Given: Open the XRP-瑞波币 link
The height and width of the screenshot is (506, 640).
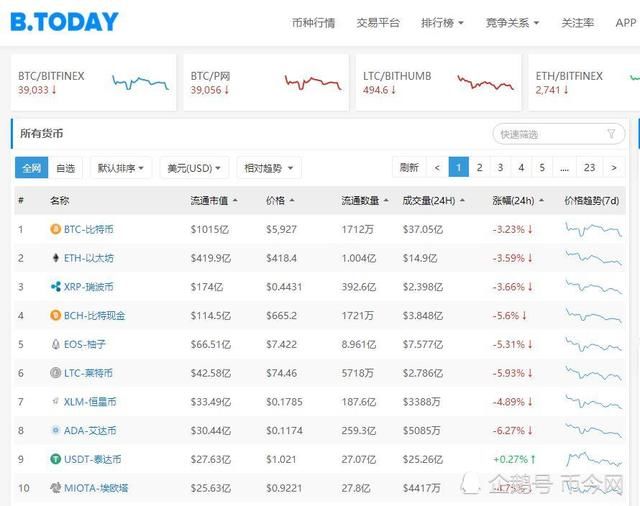Looking at the screenshot, I should click(89, 287).
